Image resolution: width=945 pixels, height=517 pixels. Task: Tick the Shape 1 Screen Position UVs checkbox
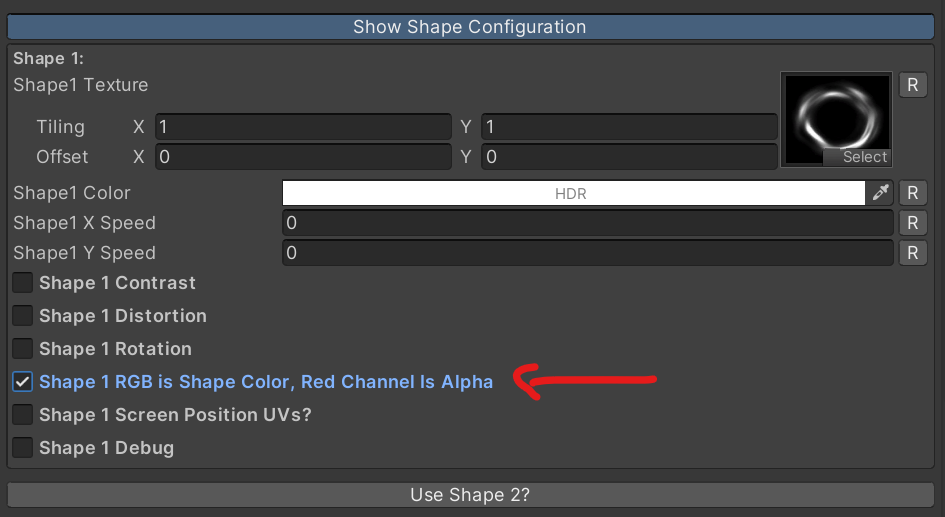click(22, 415)
